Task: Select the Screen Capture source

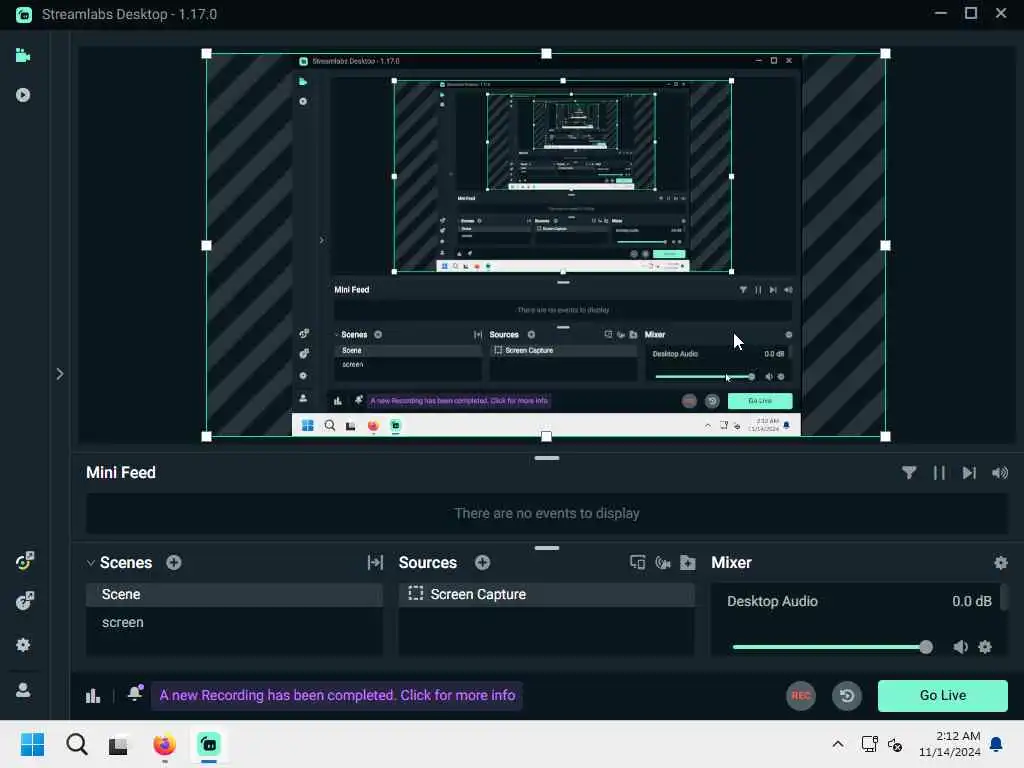Action: [547, 594]
